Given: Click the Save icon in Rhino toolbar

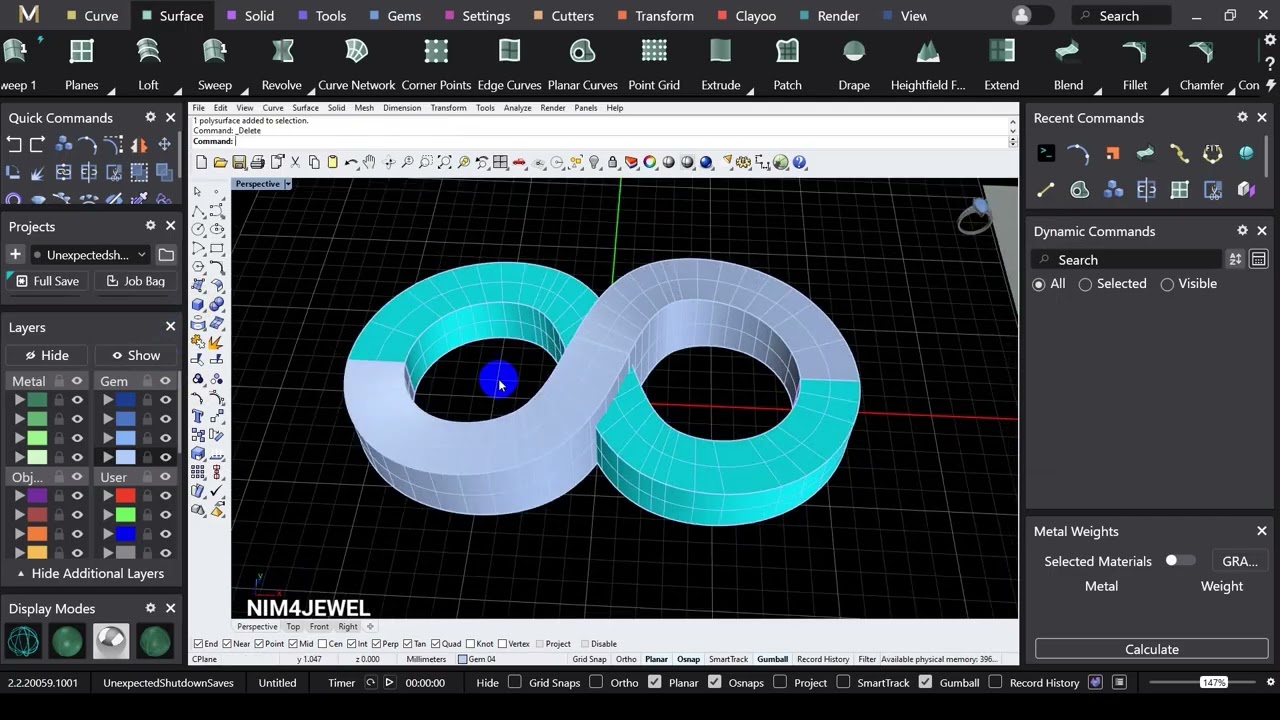Looking at the screenshot, I should [x=239, y=162].
